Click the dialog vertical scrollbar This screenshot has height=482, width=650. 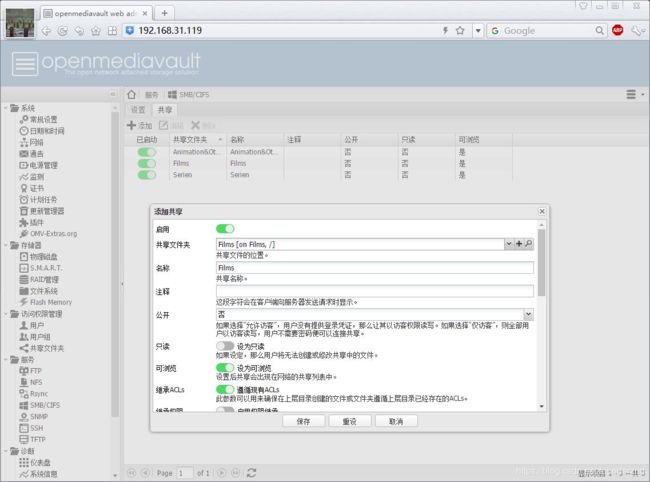(x=541, y=263)
